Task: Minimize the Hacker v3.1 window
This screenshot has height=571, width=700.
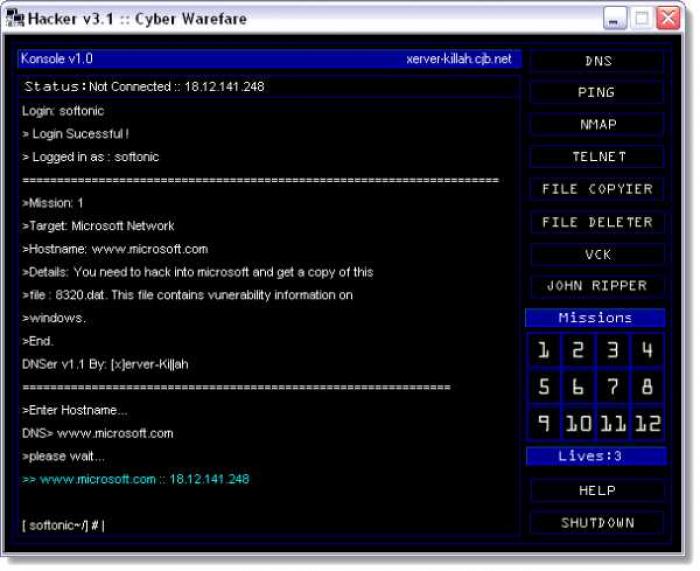Action: pyautogui.click(x=615, y=19)
